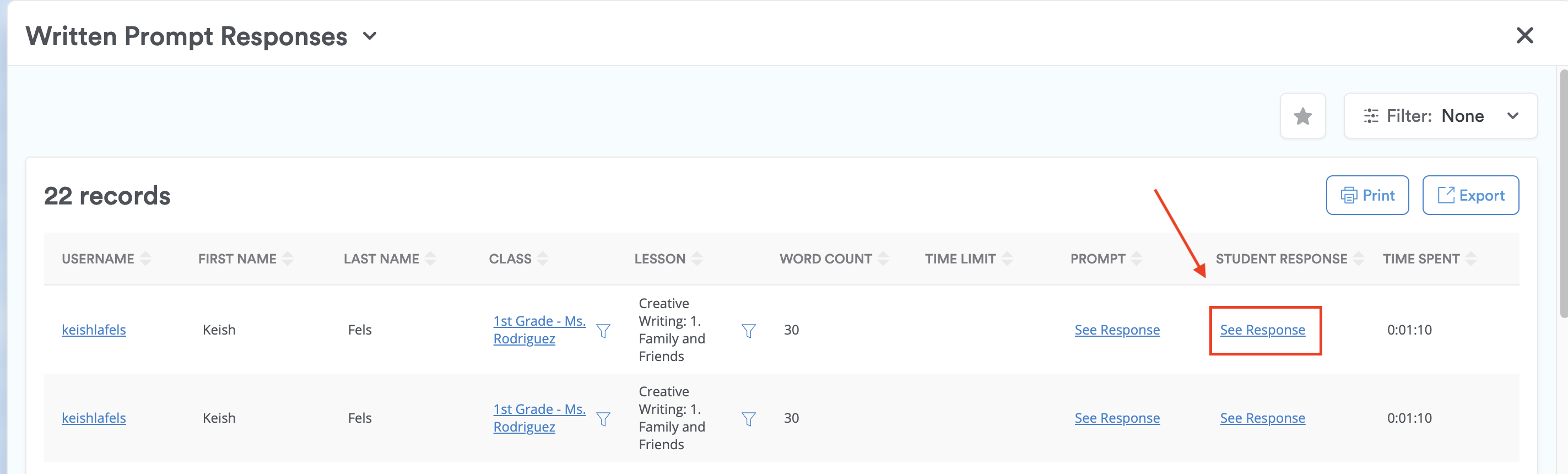Expand the Written Prompt Responses report chevron

(370, 36)
